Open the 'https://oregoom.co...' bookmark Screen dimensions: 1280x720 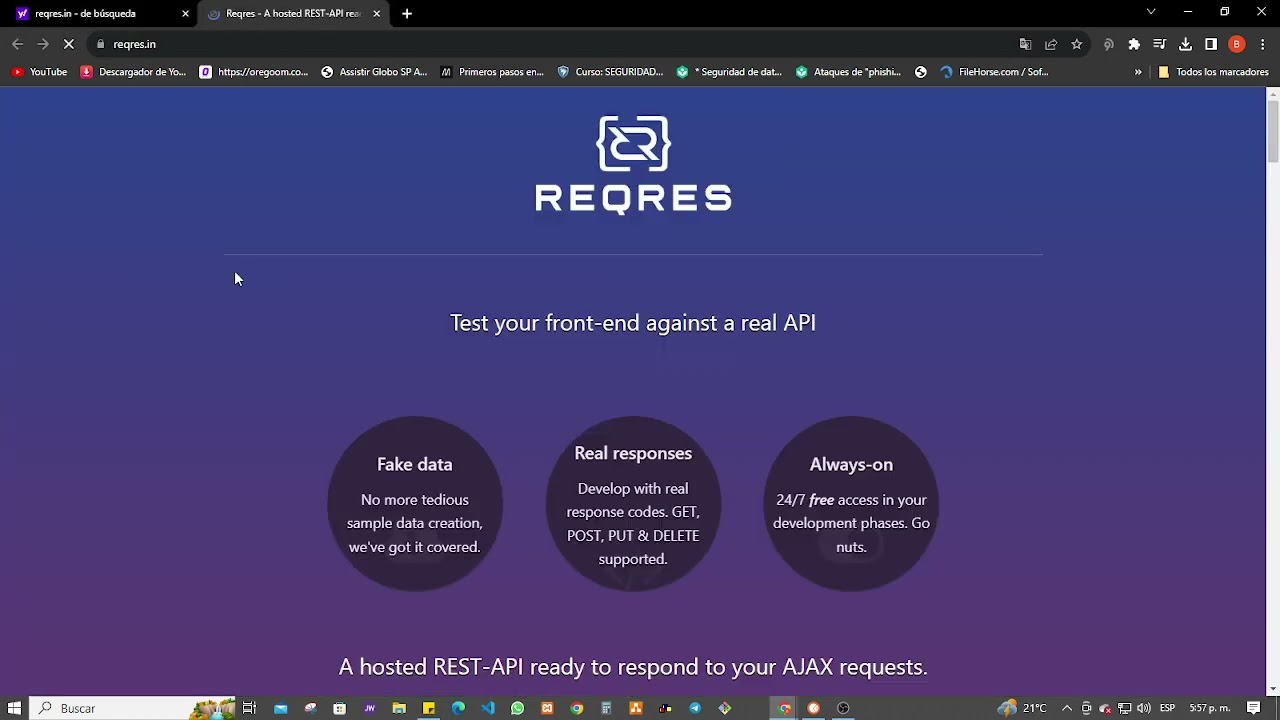(254, 72)
